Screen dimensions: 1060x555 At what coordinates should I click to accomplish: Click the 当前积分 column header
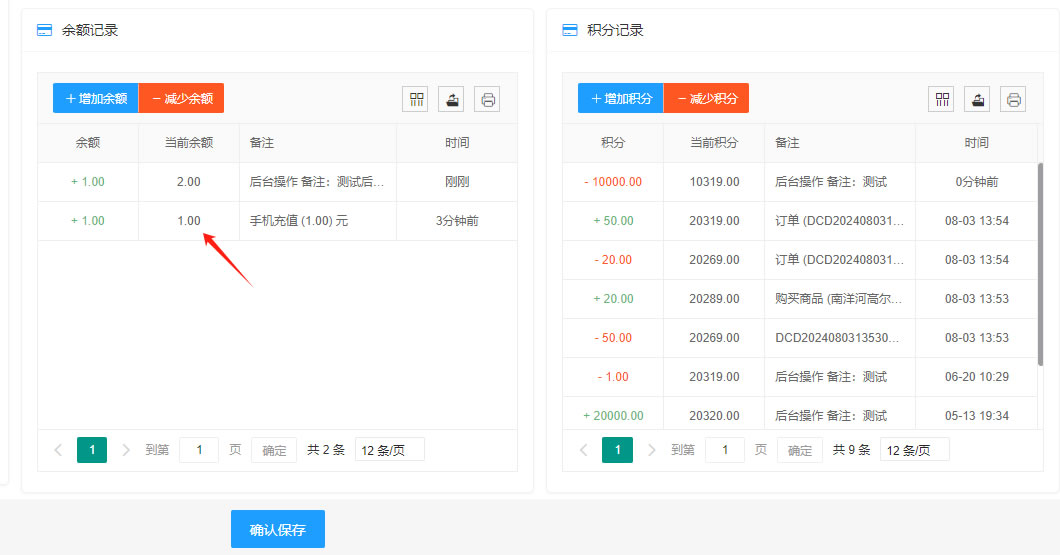click(714, 143)
